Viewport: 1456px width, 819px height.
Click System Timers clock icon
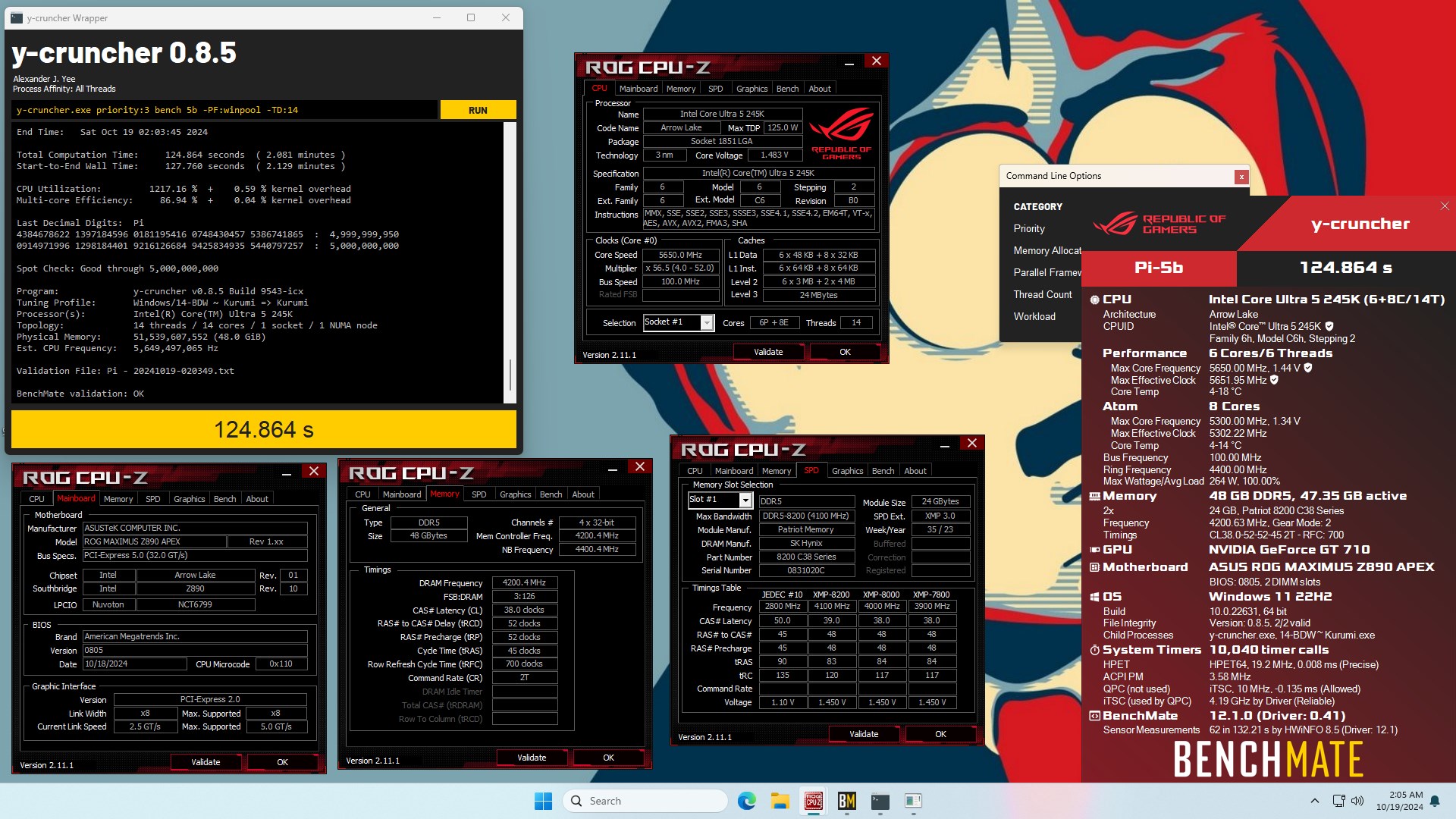point(1094,650)
